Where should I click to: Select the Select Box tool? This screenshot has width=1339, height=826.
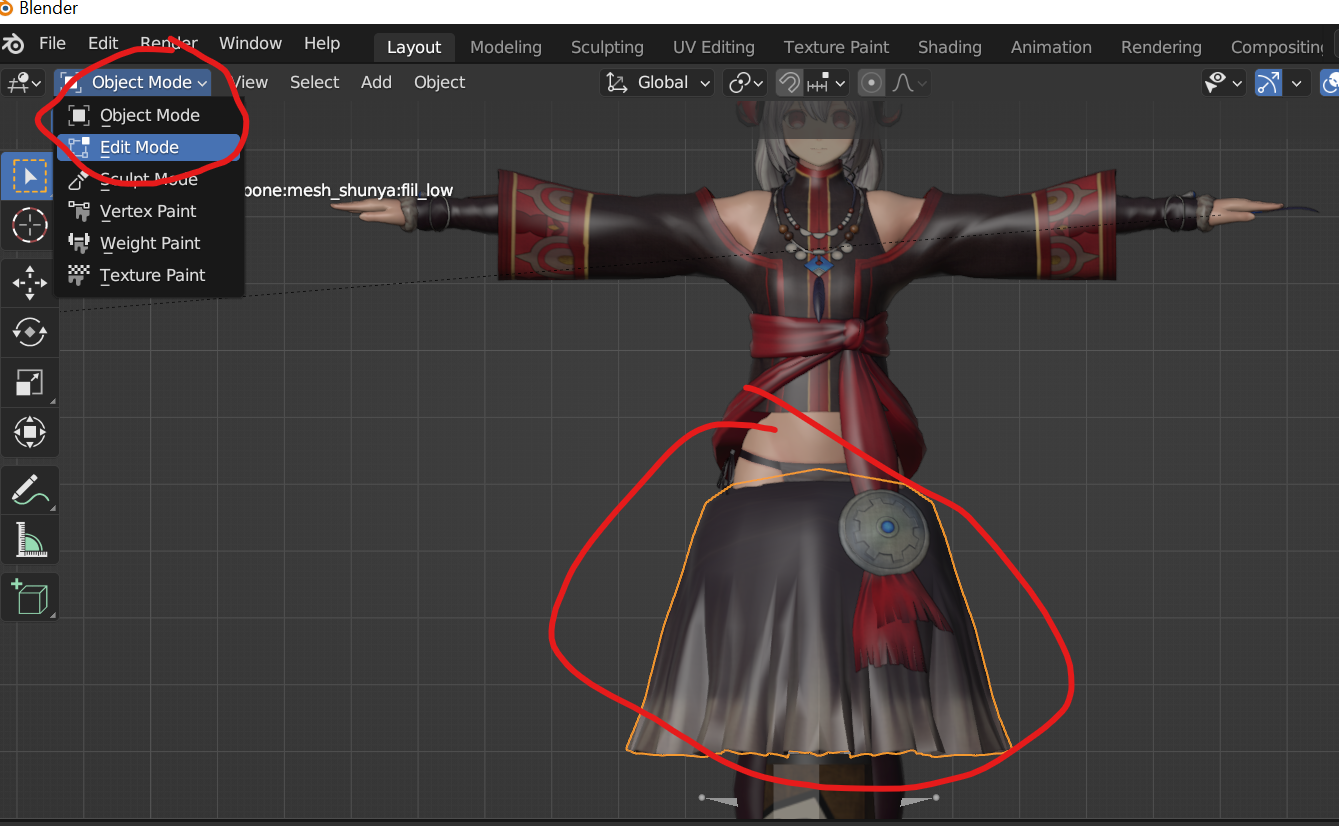point(30,177)
